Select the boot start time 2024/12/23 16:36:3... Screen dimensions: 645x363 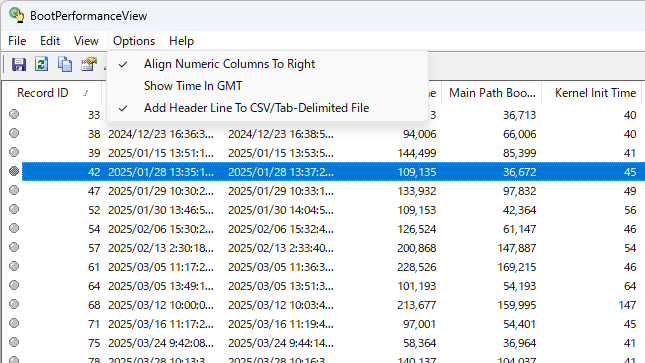[x=161, y=134]
